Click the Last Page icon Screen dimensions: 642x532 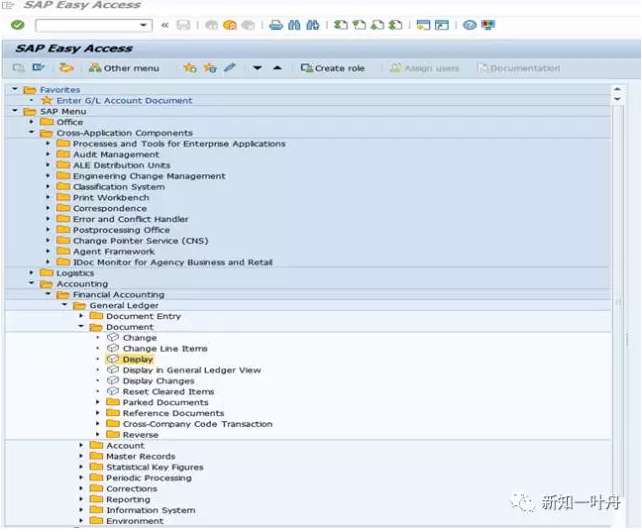[396, 25]
